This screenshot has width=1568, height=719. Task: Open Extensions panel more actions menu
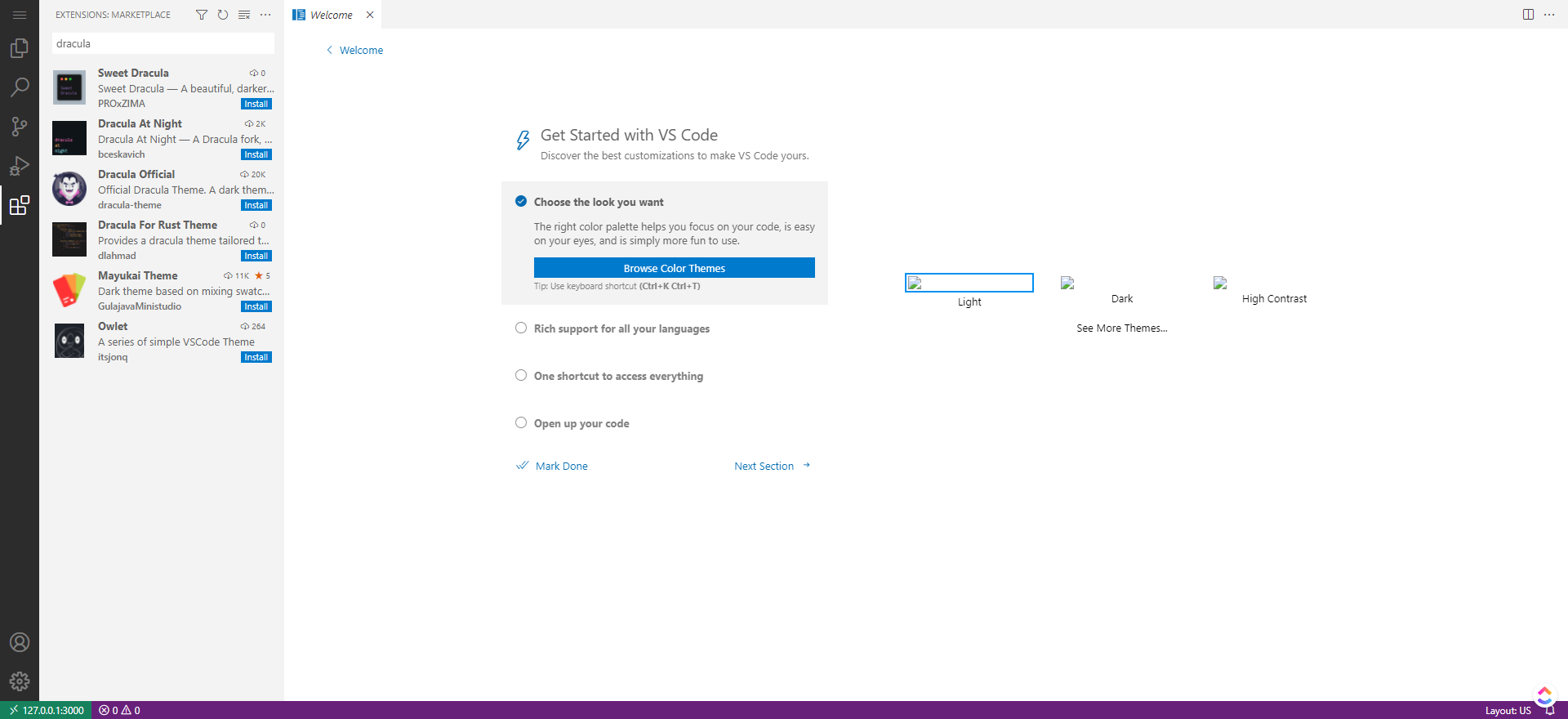265,15
